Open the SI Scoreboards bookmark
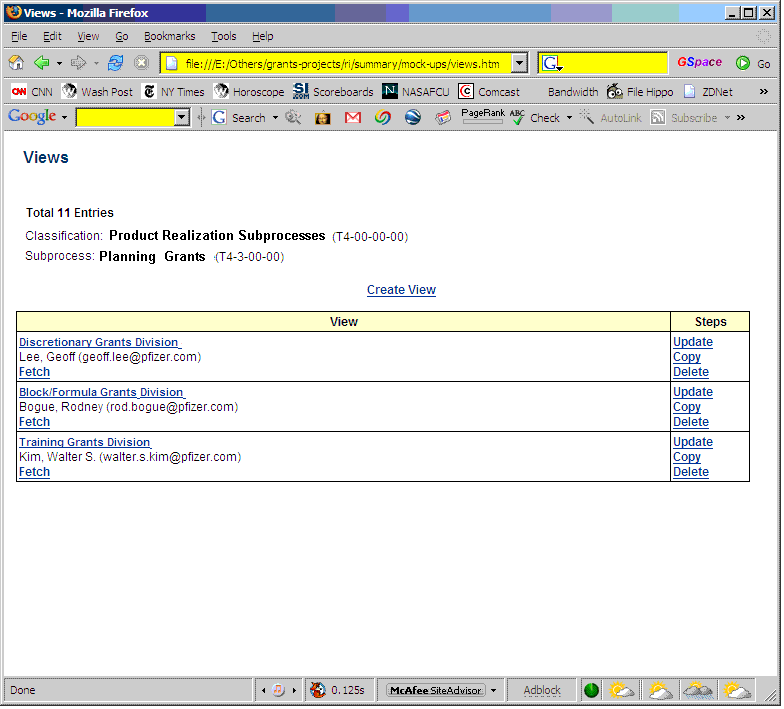The height and width of the screenshot is (709, 784). click(334, 92)
